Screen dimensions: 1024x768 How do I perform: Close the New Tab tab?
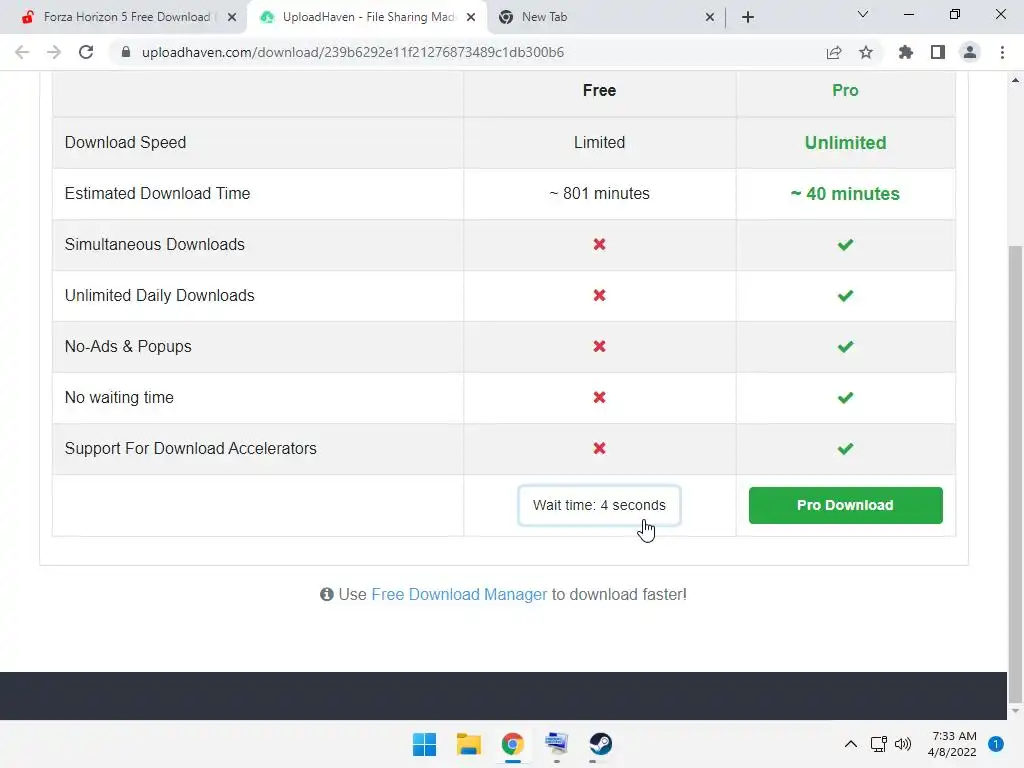pyautogui.click(x=710, y=17)
